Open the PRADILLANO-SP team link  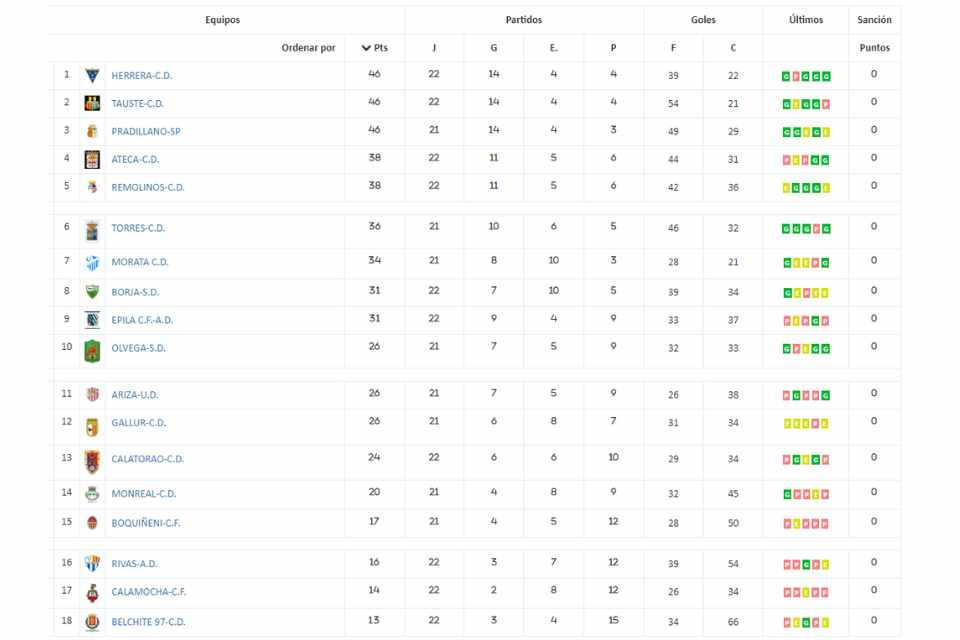(x=146, y=132)
